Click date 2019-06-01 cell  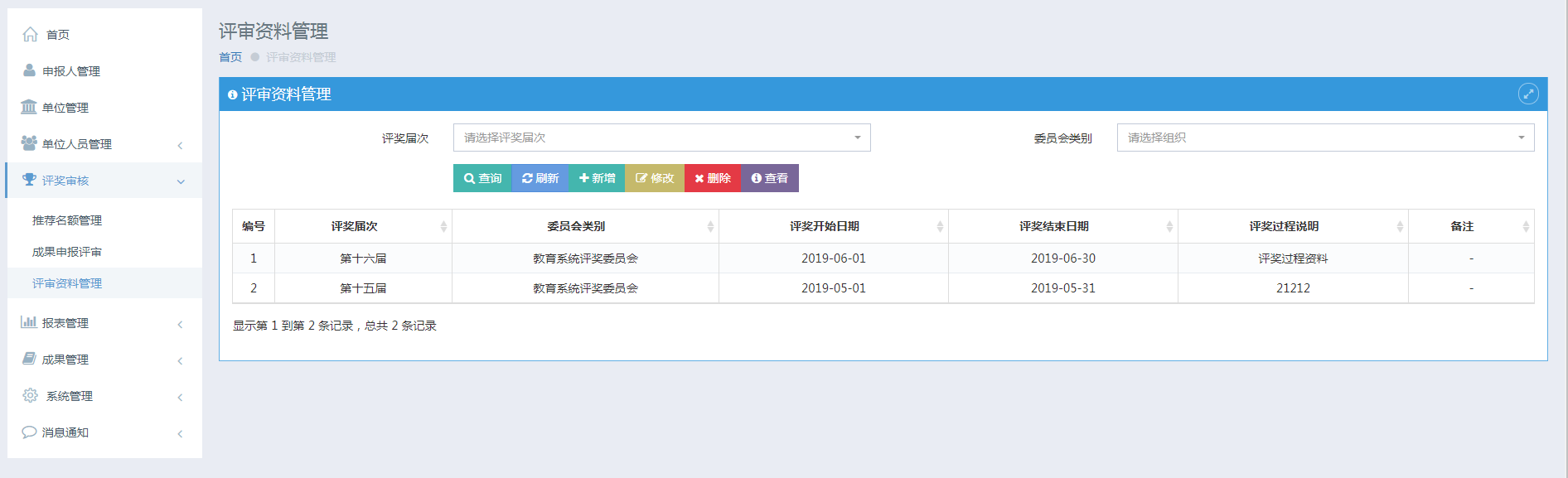[834, 258]
